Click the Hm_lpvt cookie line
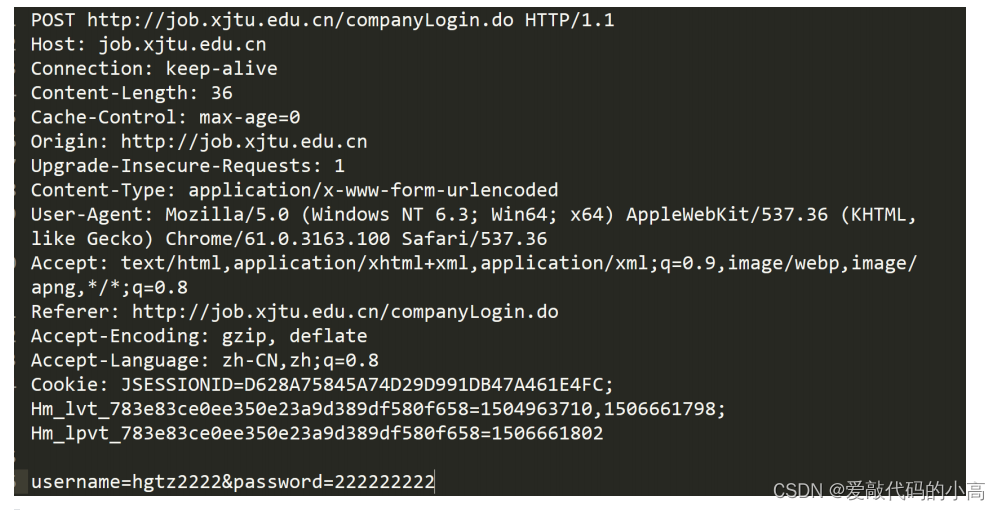The height and width of the screenshot is (510, 1000). pyautogui.click(x=317, y=434)
